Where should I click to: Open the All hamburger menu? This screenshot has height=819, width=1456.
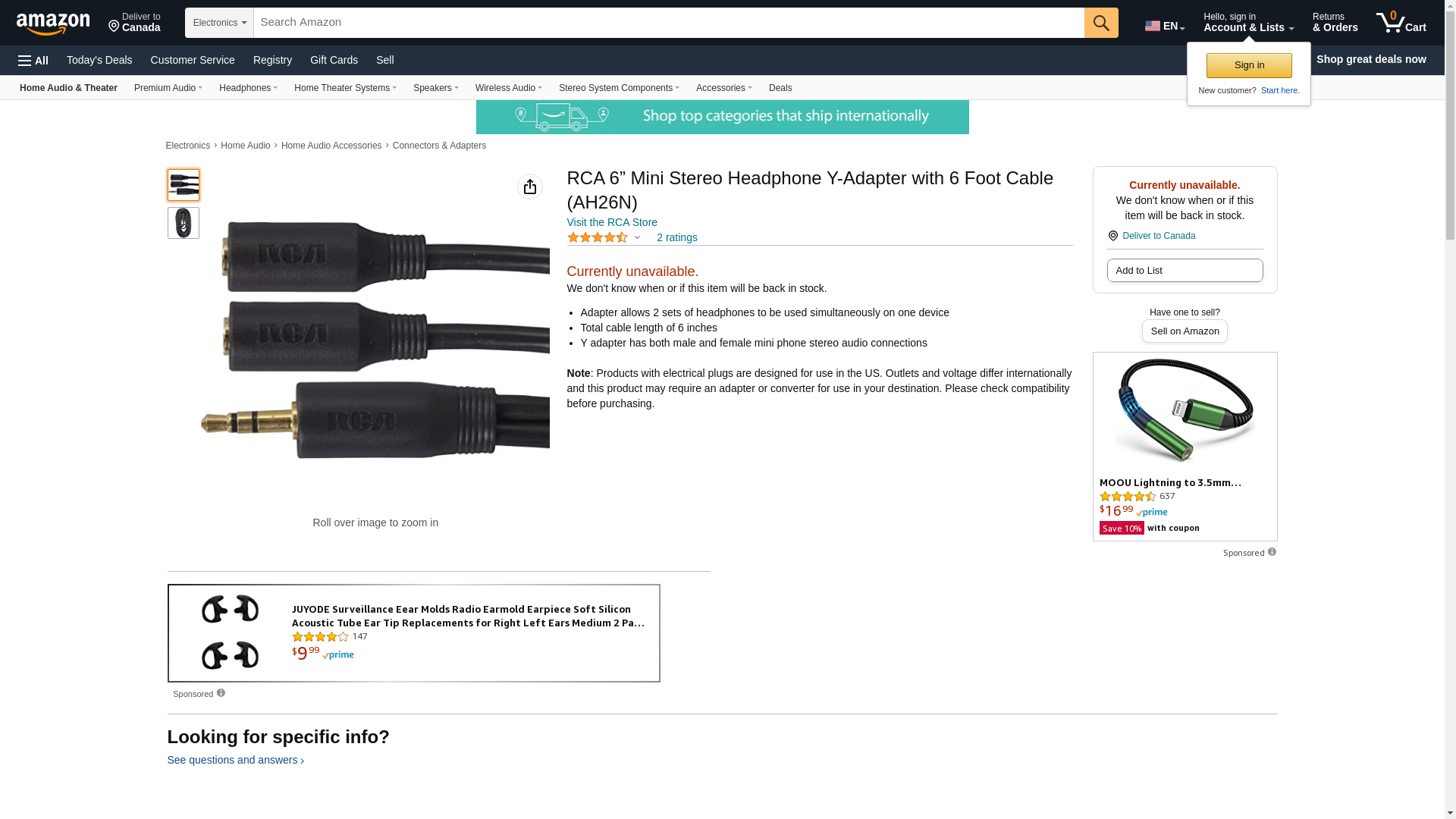(33, 61)
